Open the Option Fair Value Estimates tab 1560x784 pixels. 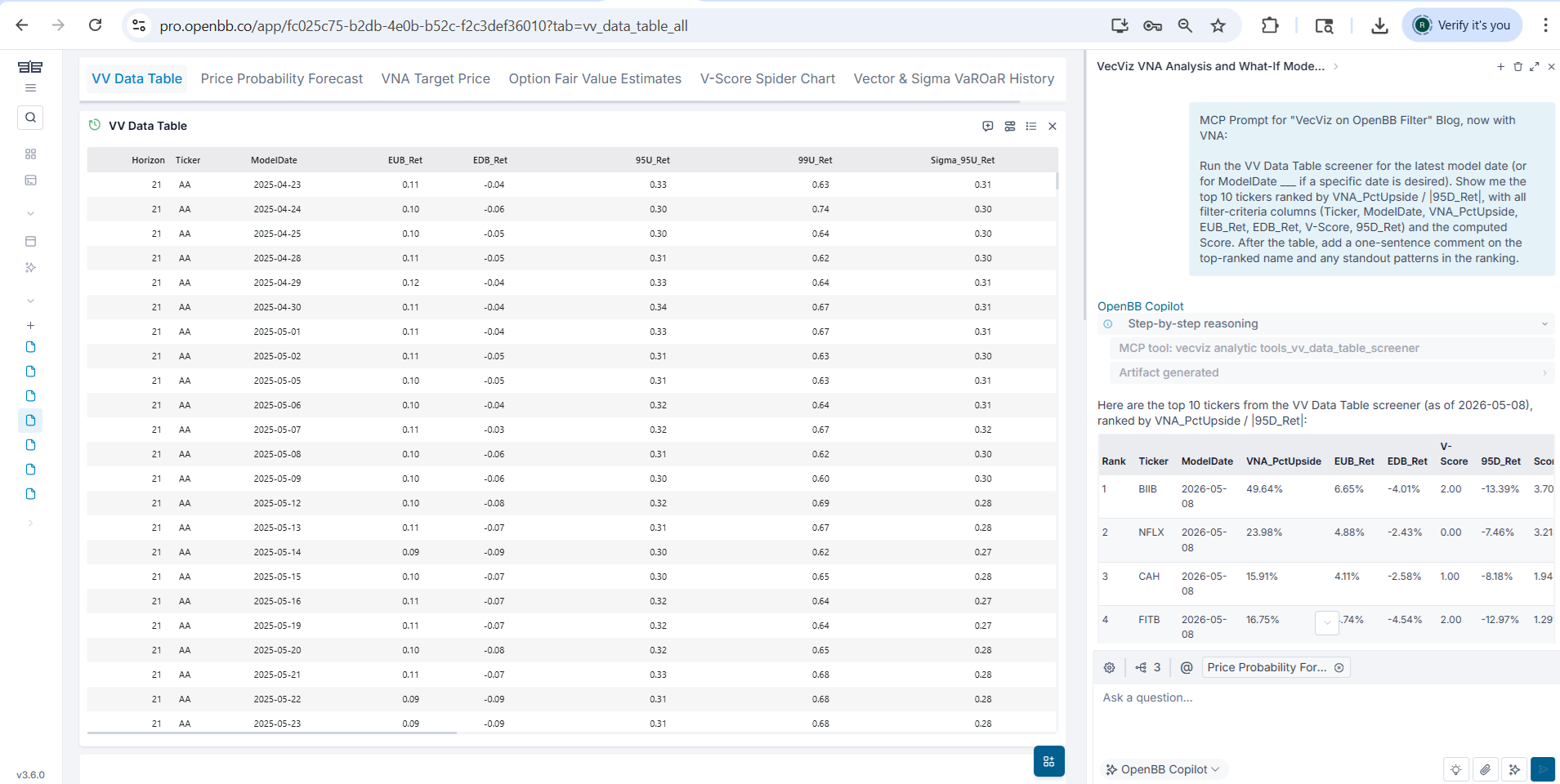(x=595, y=78)
